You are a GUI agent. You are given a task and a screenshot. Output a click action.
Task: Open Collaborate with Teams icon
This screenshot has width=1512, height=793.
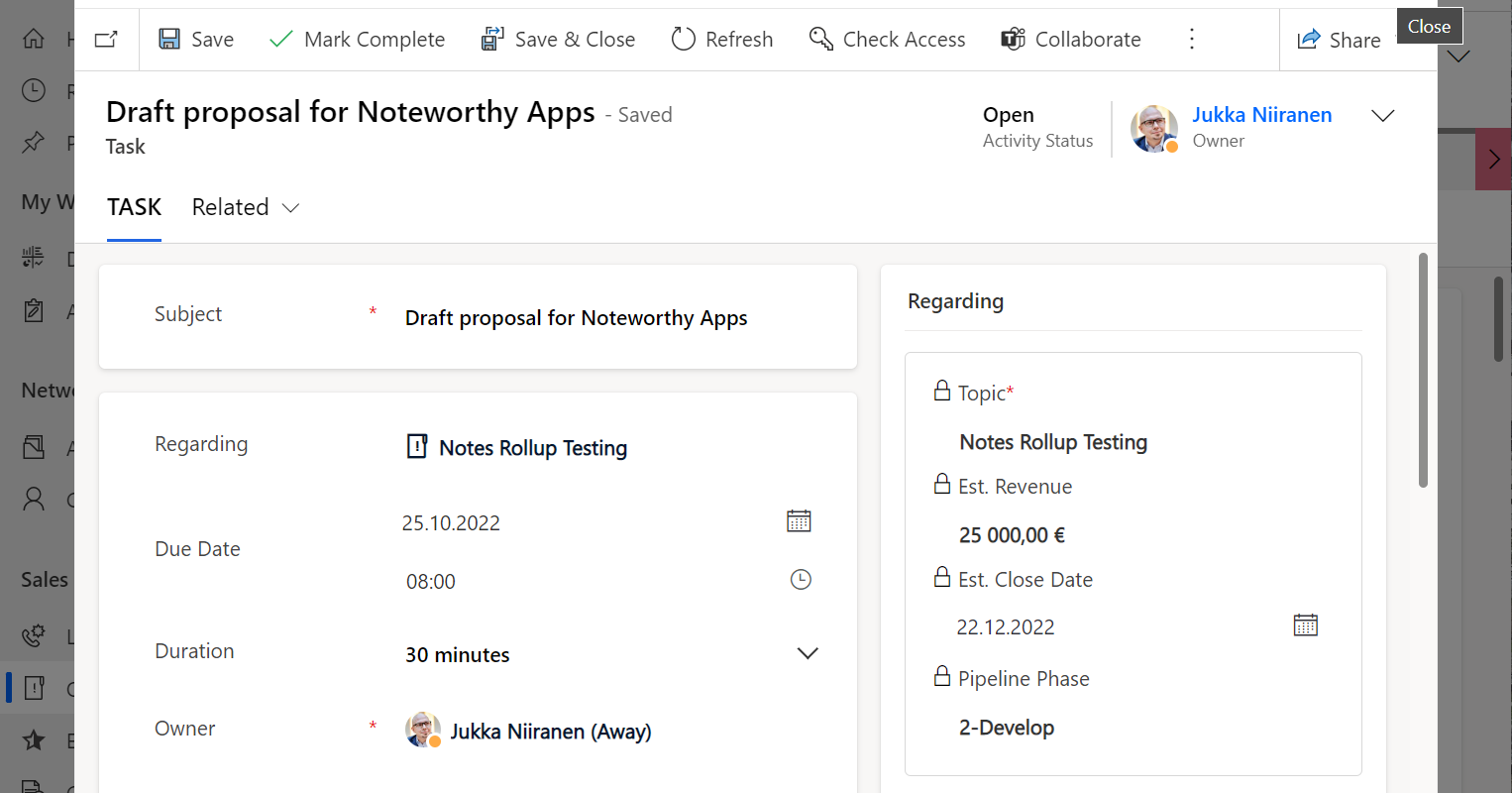coord(1013,40)
